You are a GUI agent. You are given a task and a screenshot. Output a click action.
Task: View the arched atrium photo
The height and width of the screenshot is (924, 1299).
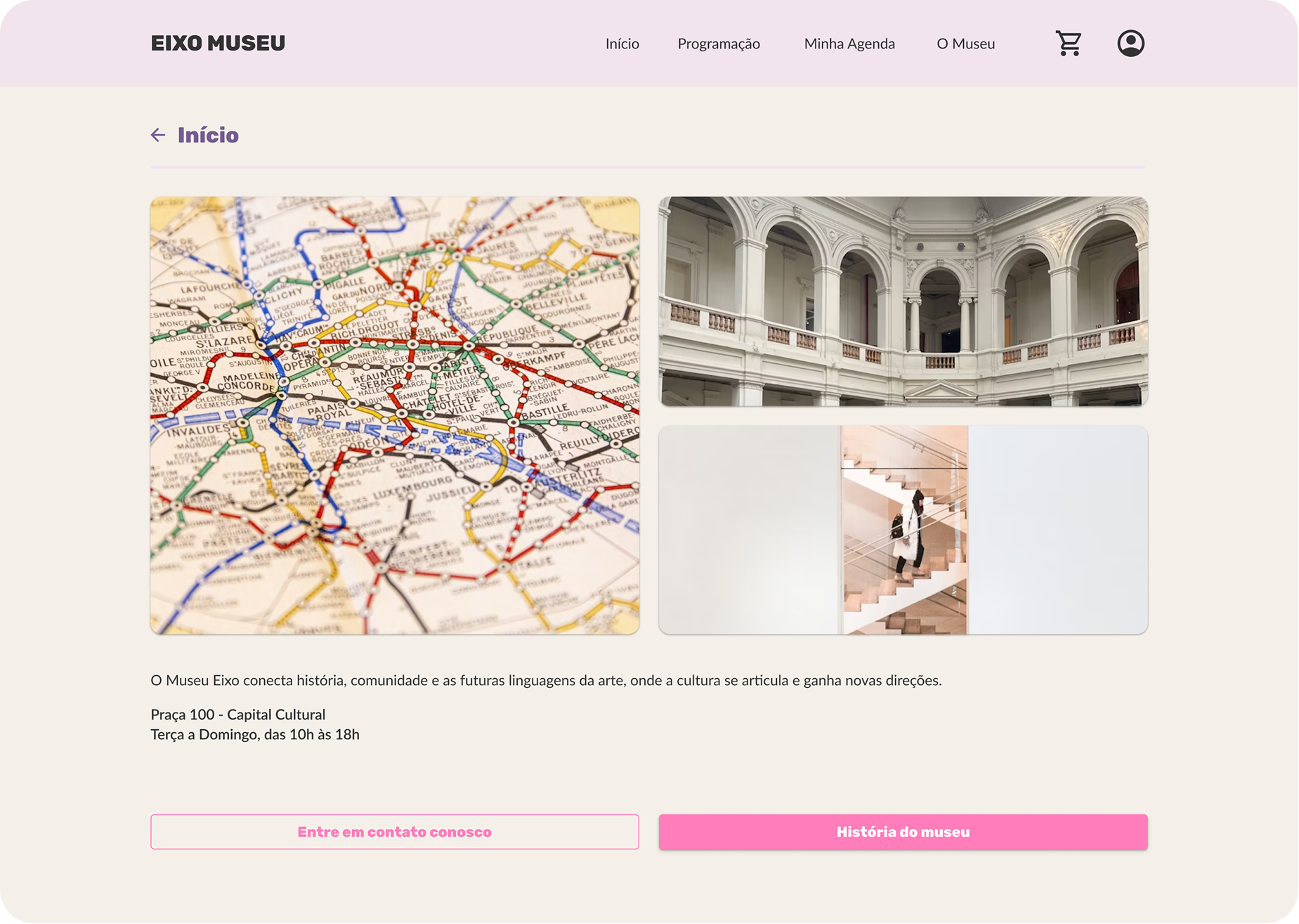(903, 301)
